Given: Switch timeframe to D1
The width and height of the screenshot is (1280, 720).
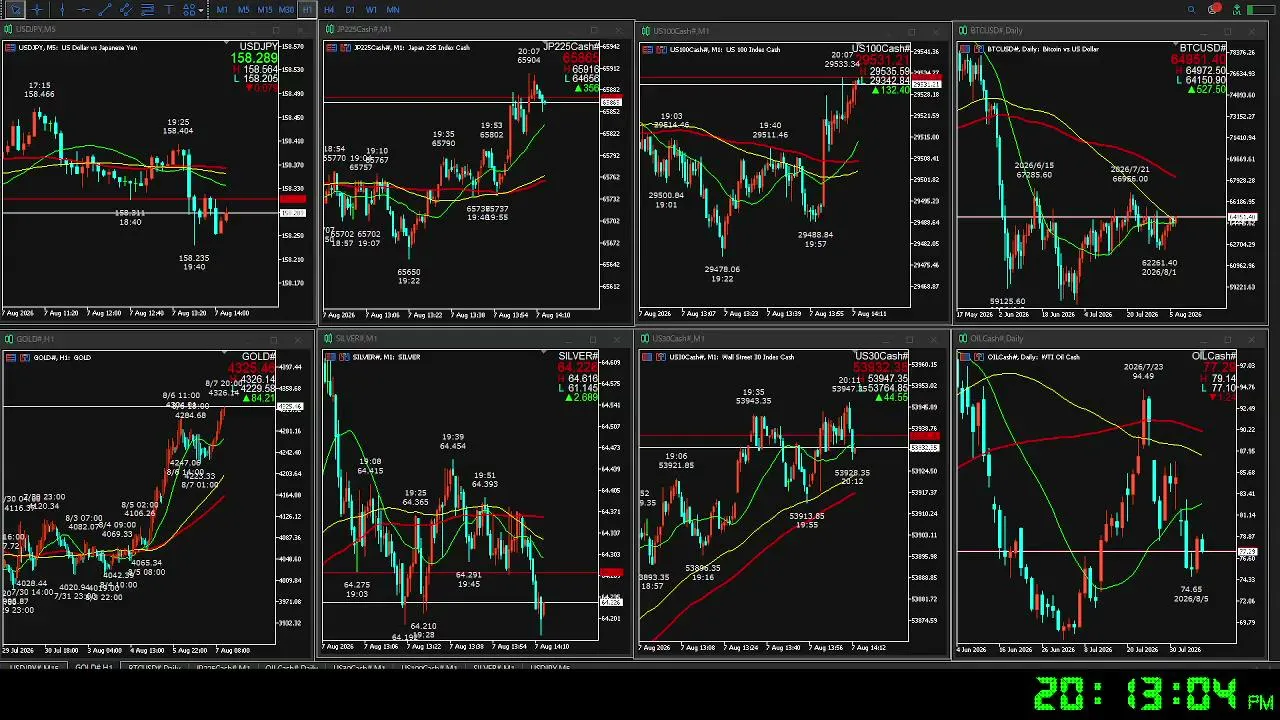Looking at the screenshot, I should click(x=350, y=9).
